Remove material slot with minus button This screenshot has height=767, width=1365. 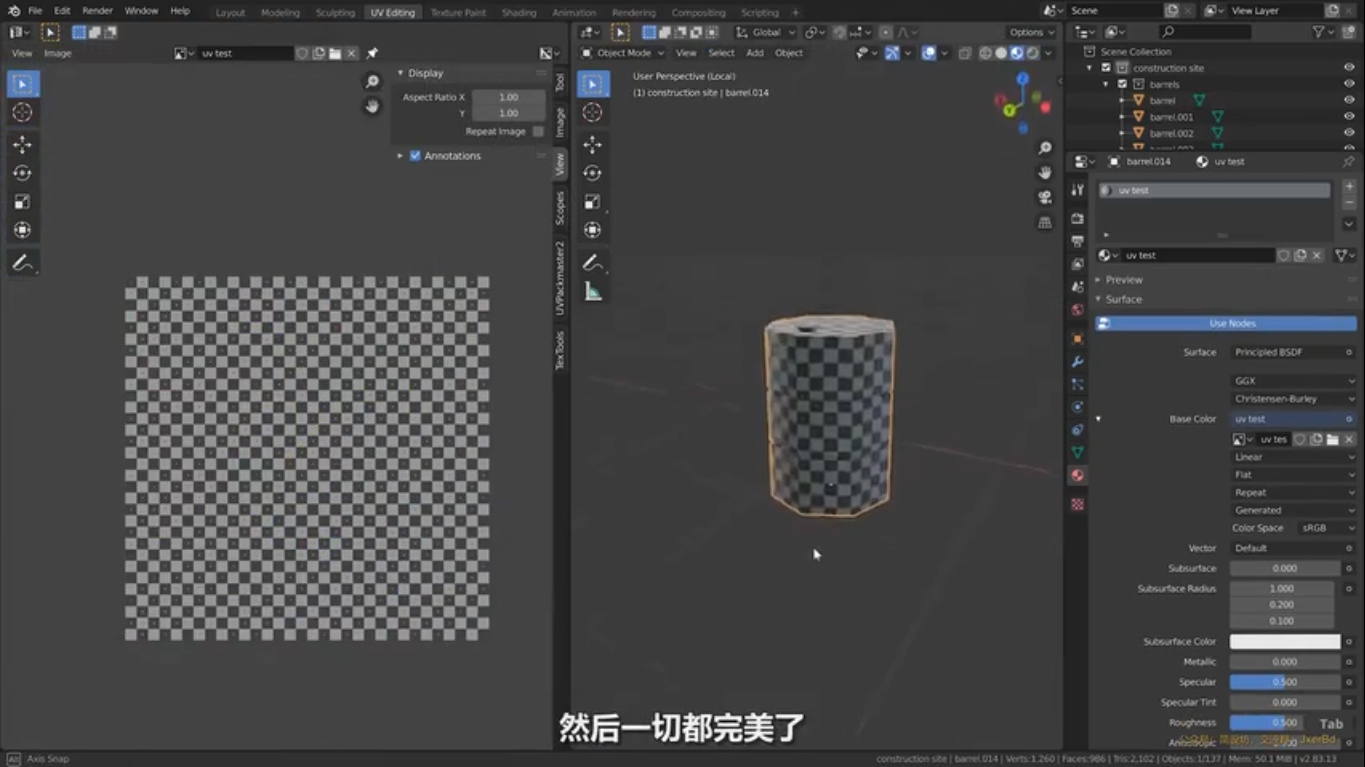pyautogui.click(x=1349, y=203)
